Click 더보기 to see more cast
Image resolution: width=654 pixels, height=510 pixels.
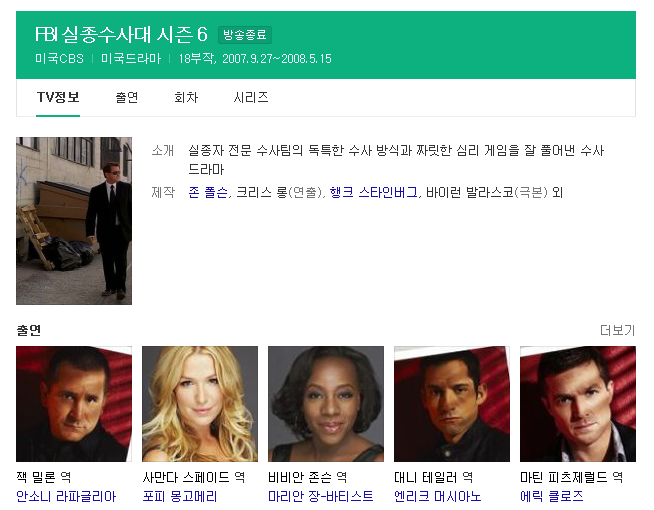click(x=617, y=330)
